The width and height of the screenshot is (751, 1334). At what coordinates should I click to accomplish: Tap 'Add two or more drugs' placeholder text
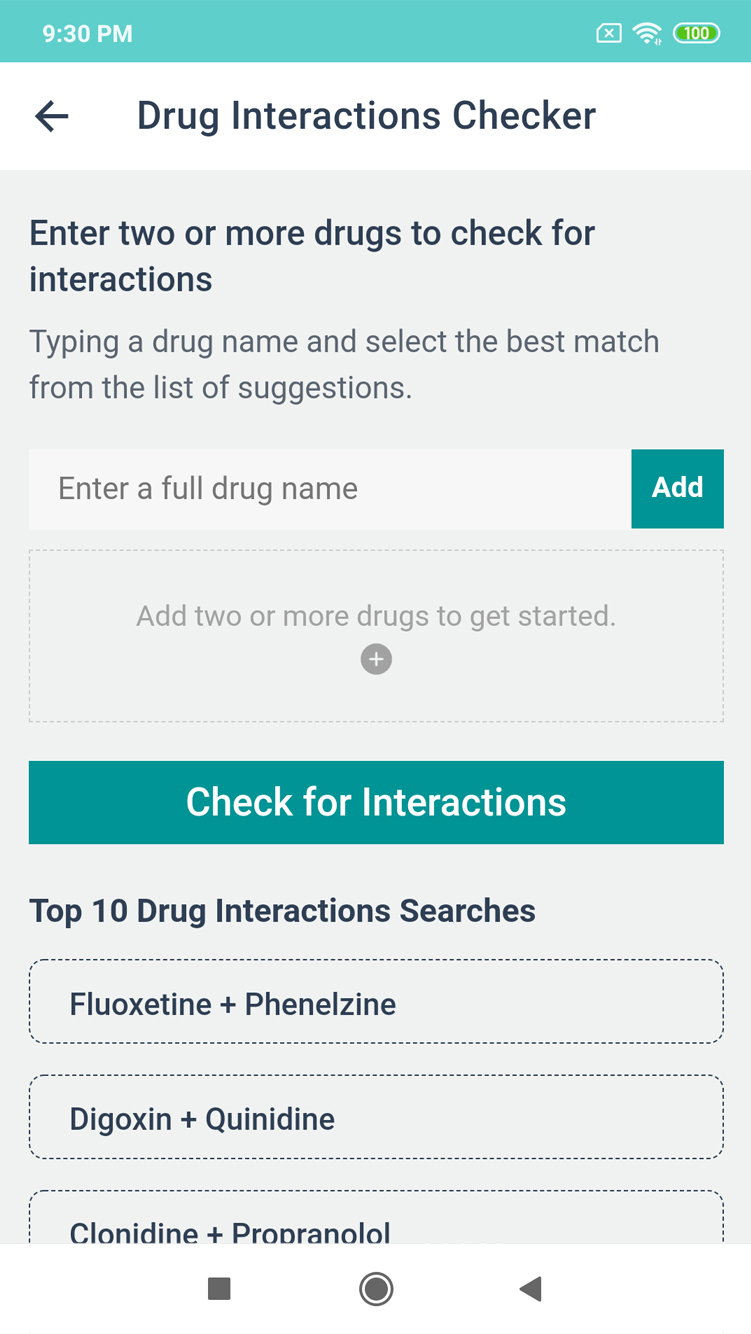coord(376,616)
